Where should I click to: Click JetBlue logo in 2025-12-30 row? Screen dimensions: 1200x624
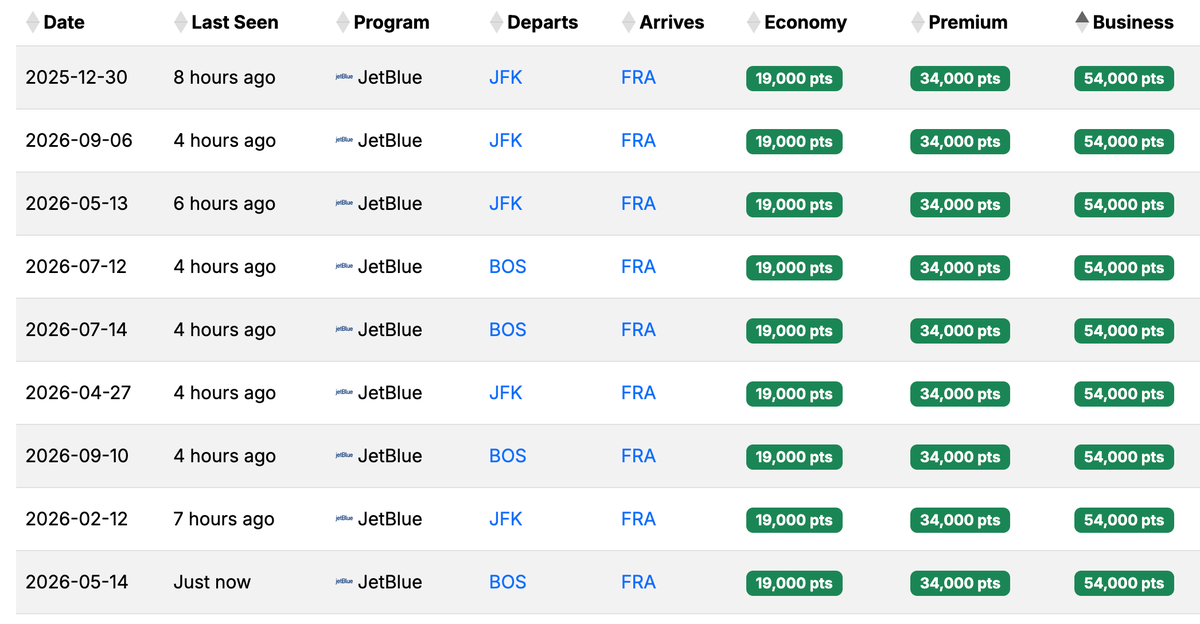click(344, 78)
